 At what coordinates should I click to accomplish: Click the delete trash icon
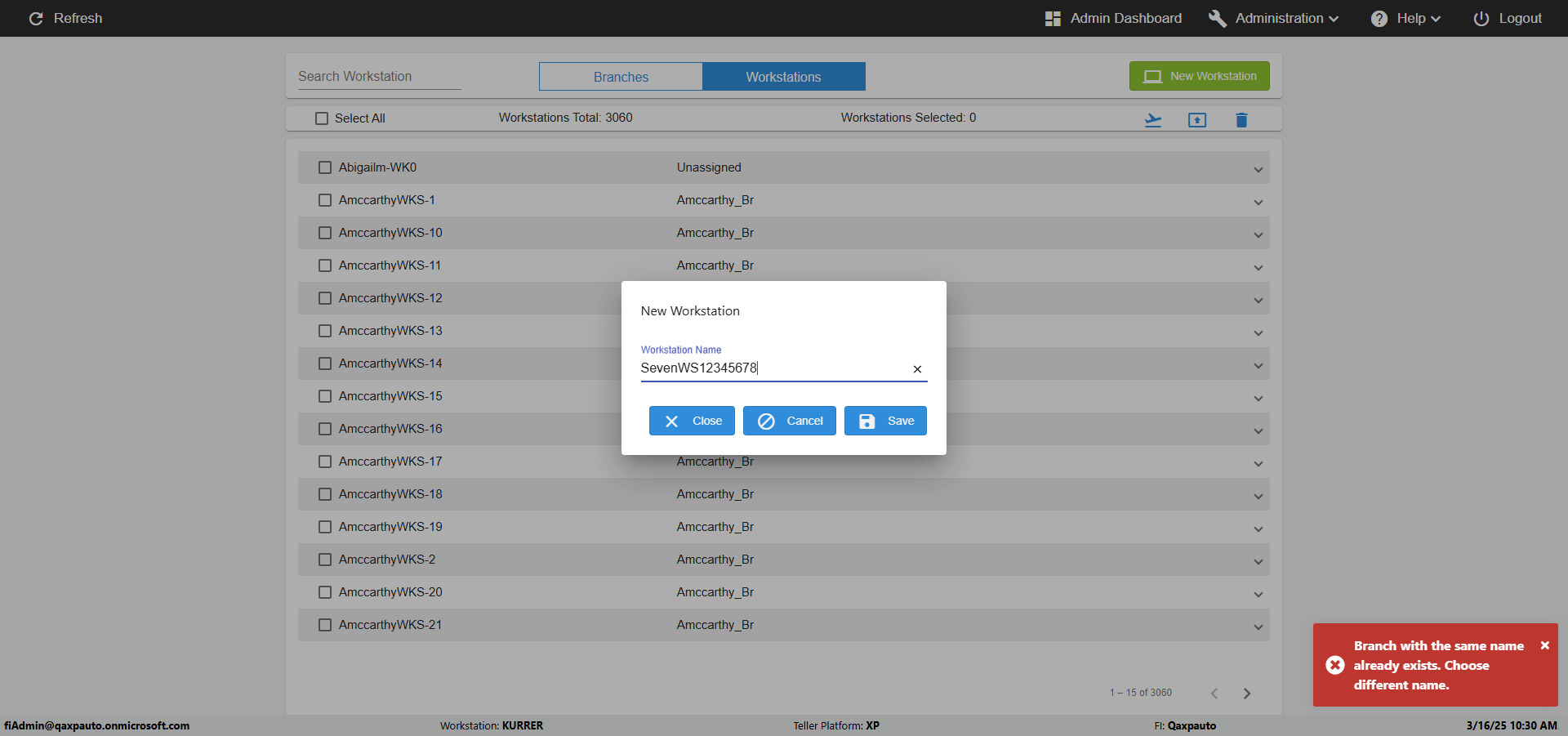[1241, 120]
